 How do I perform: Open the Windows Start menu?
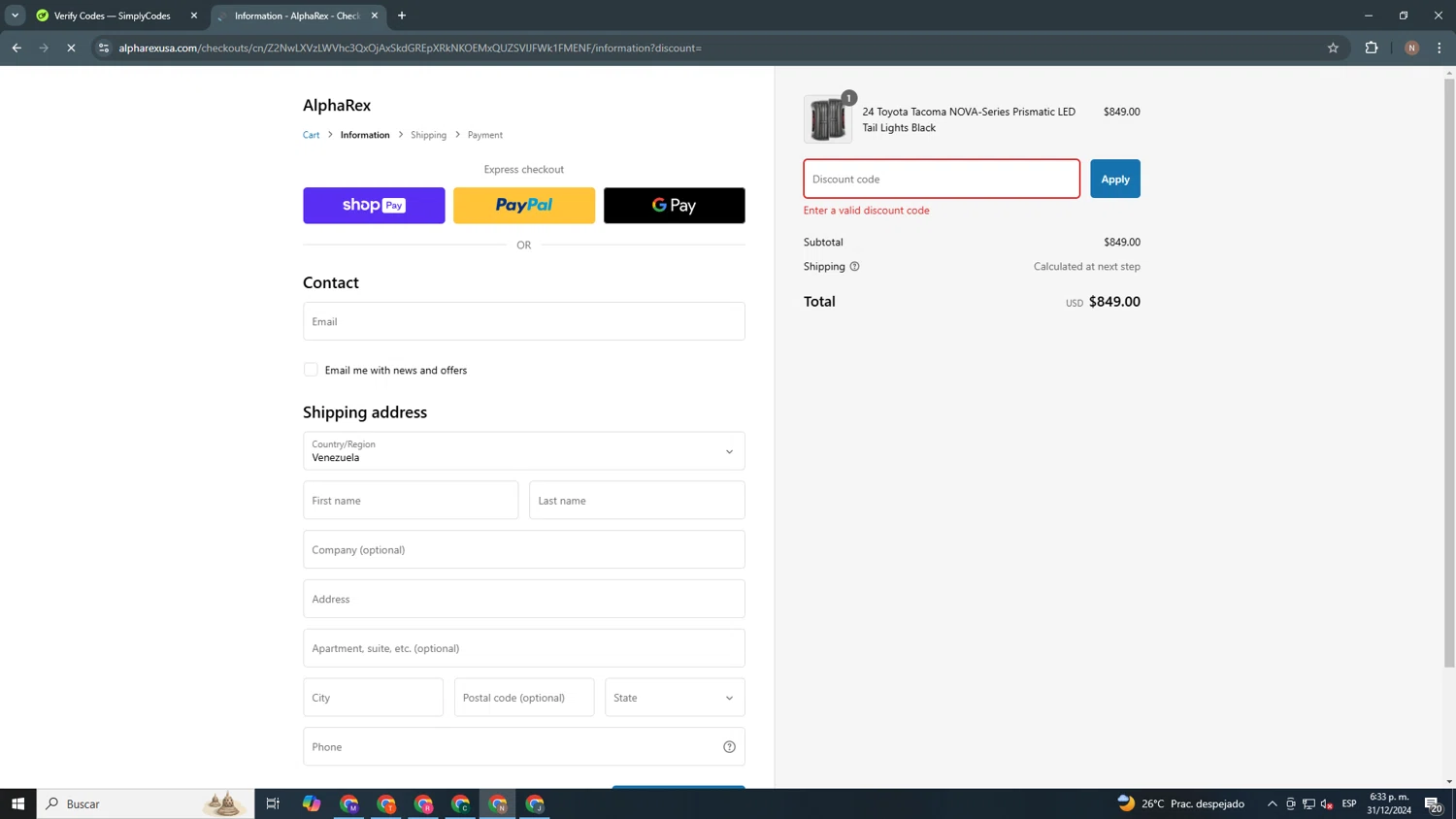[x=17, y=803]
